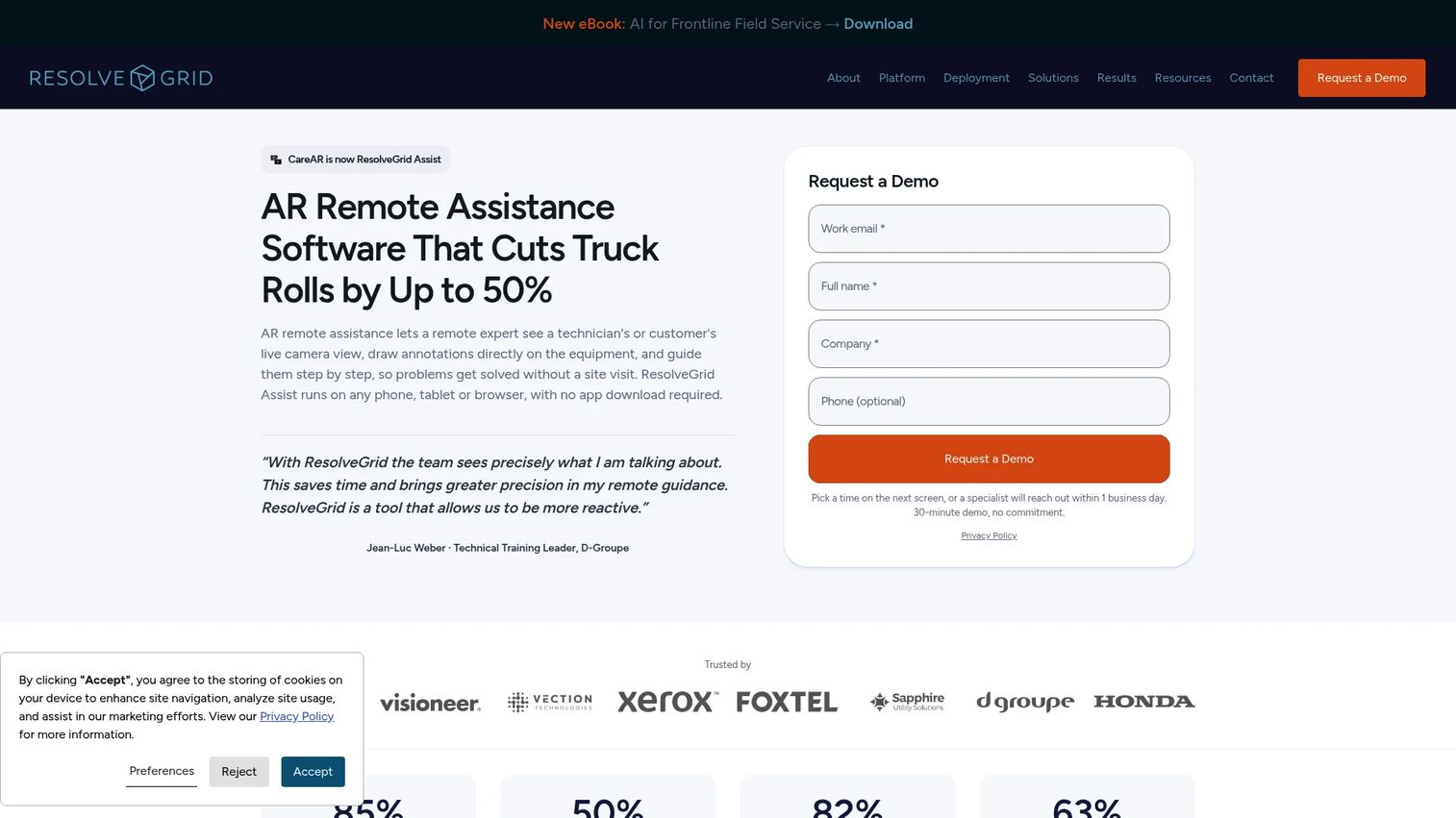1456x818 pixels.
Task: Focus the Company field
Action: (x=989, y=344)
